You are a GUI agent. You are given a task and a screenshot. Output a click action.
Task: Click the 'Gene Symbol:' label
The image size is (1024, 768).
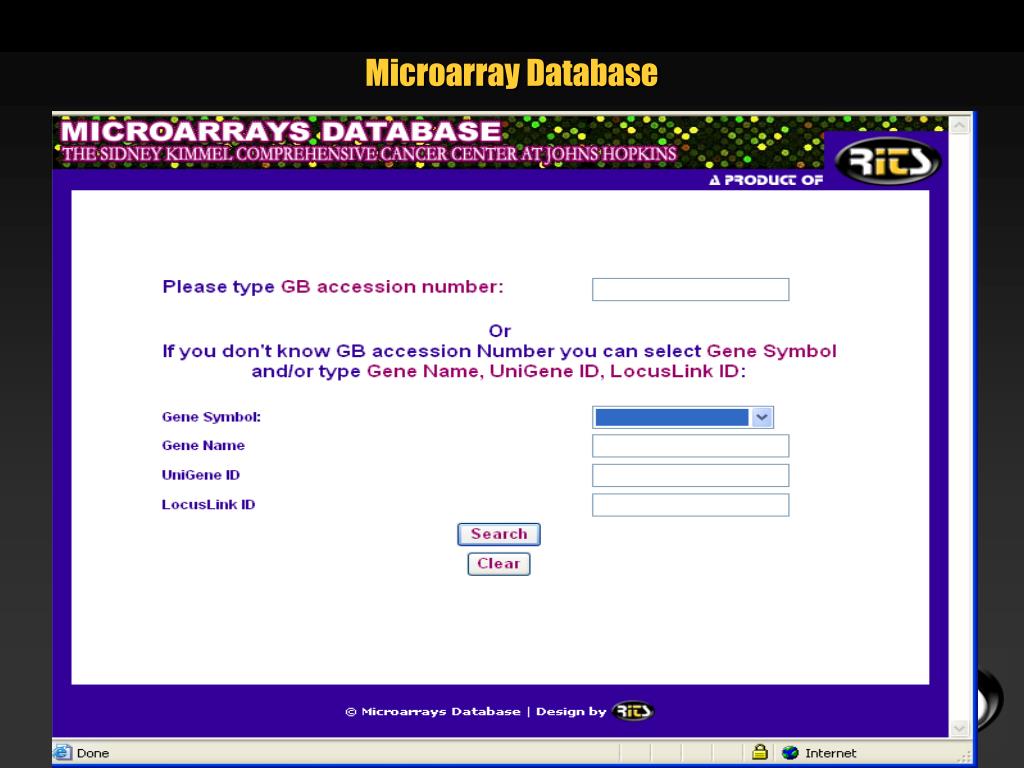point(212,417)
